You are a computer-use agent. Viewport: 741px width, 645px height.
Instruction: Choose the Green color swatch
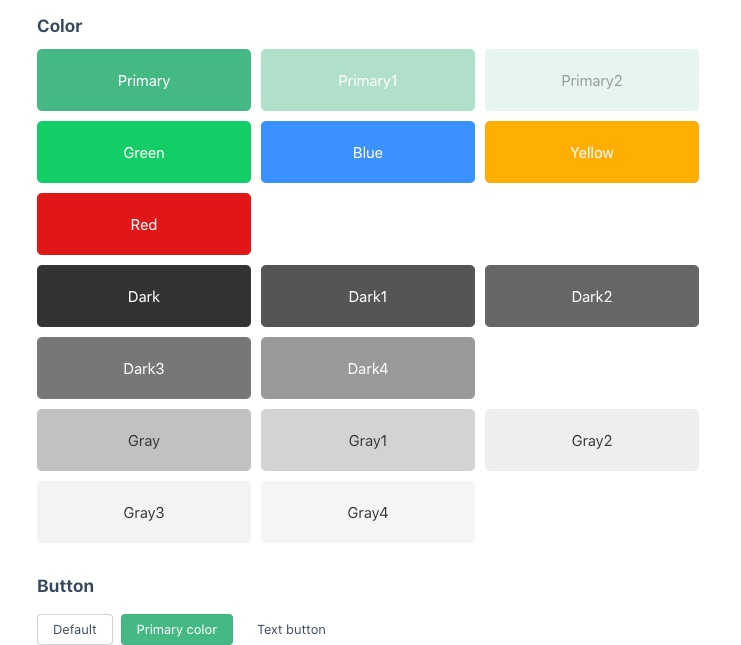[x=144, y=152]
